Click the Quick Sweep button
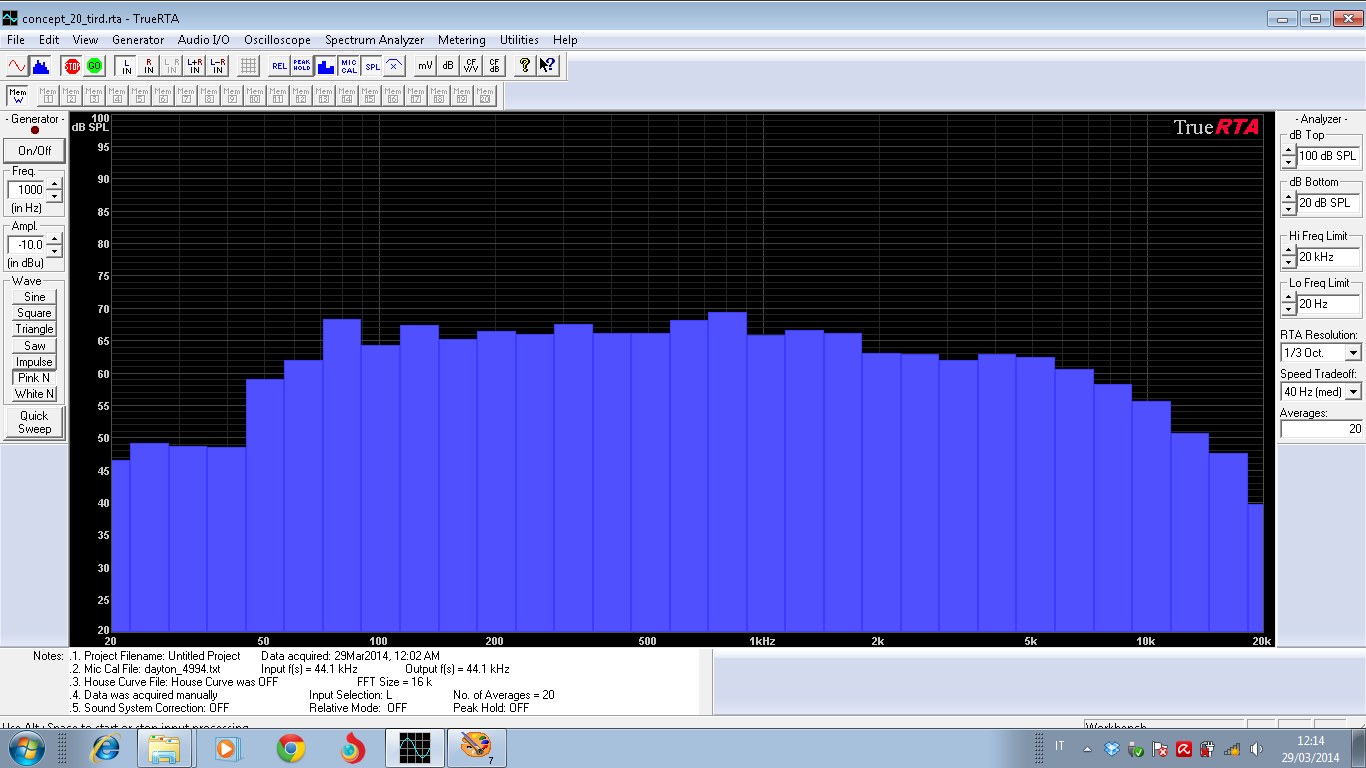Screen dimensions: 1366x768 point(34,422)
